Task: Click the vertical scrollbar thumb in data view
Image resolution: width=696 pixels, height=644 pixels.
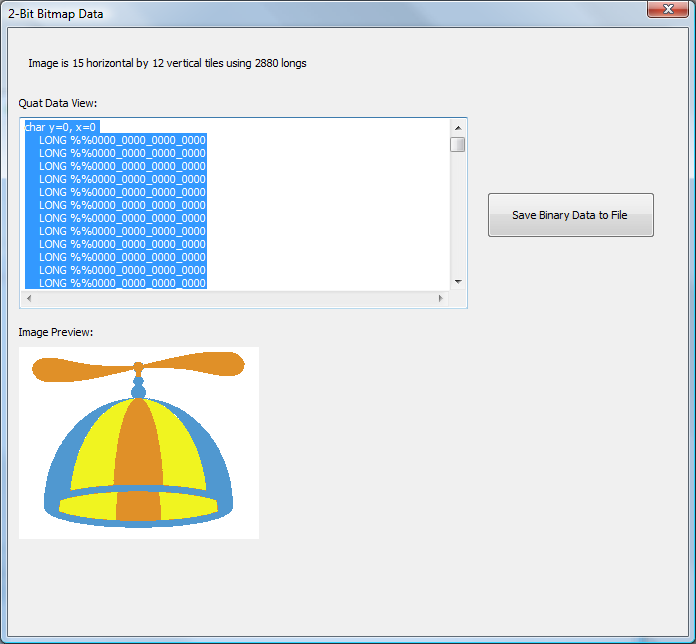Action: [x=458, y=145]
